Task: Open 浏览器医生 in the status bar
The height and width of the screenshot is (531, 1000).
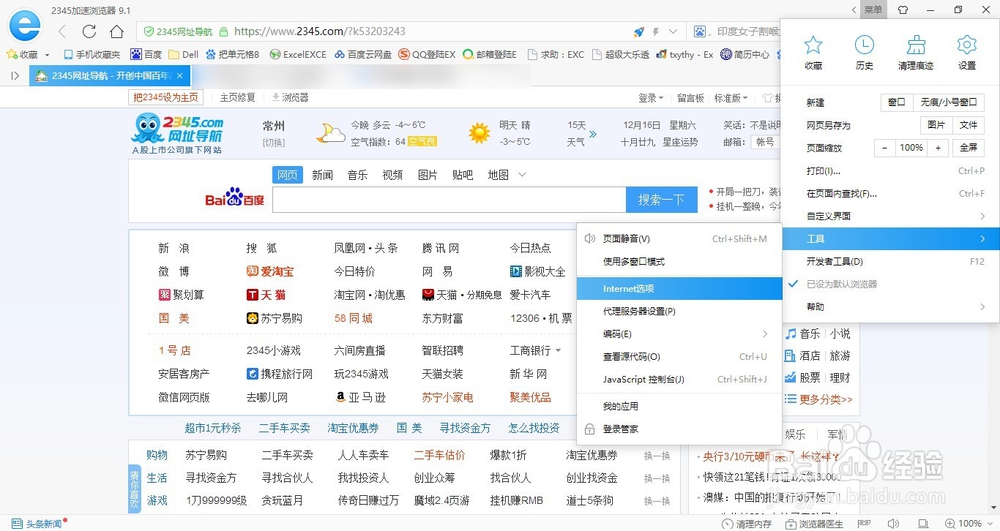Action: click(814, 524)
